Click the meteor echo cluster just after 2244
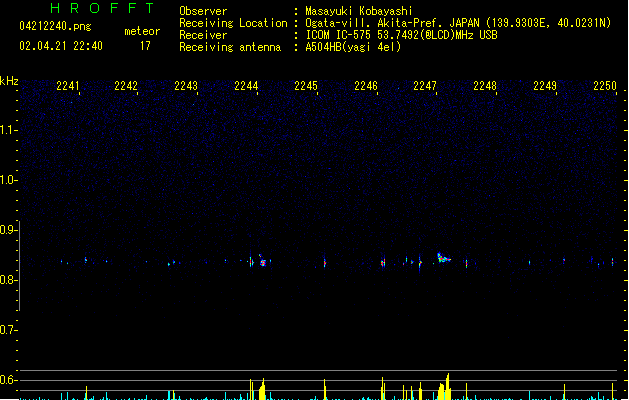The image size is (629, 400). coord(262,261)
